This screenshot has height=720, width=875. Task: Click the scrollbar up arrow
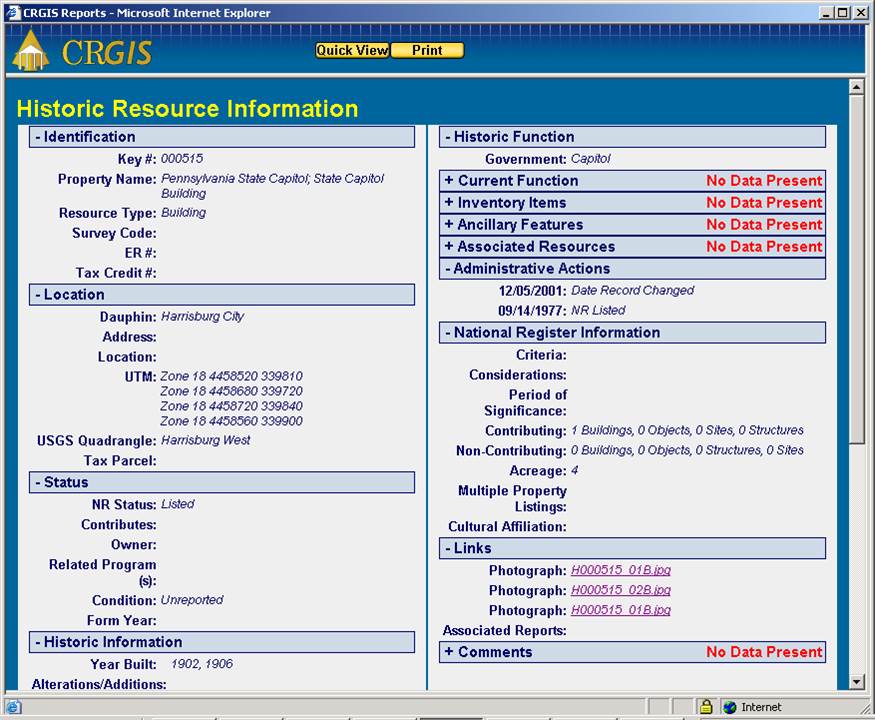point(857,87)
